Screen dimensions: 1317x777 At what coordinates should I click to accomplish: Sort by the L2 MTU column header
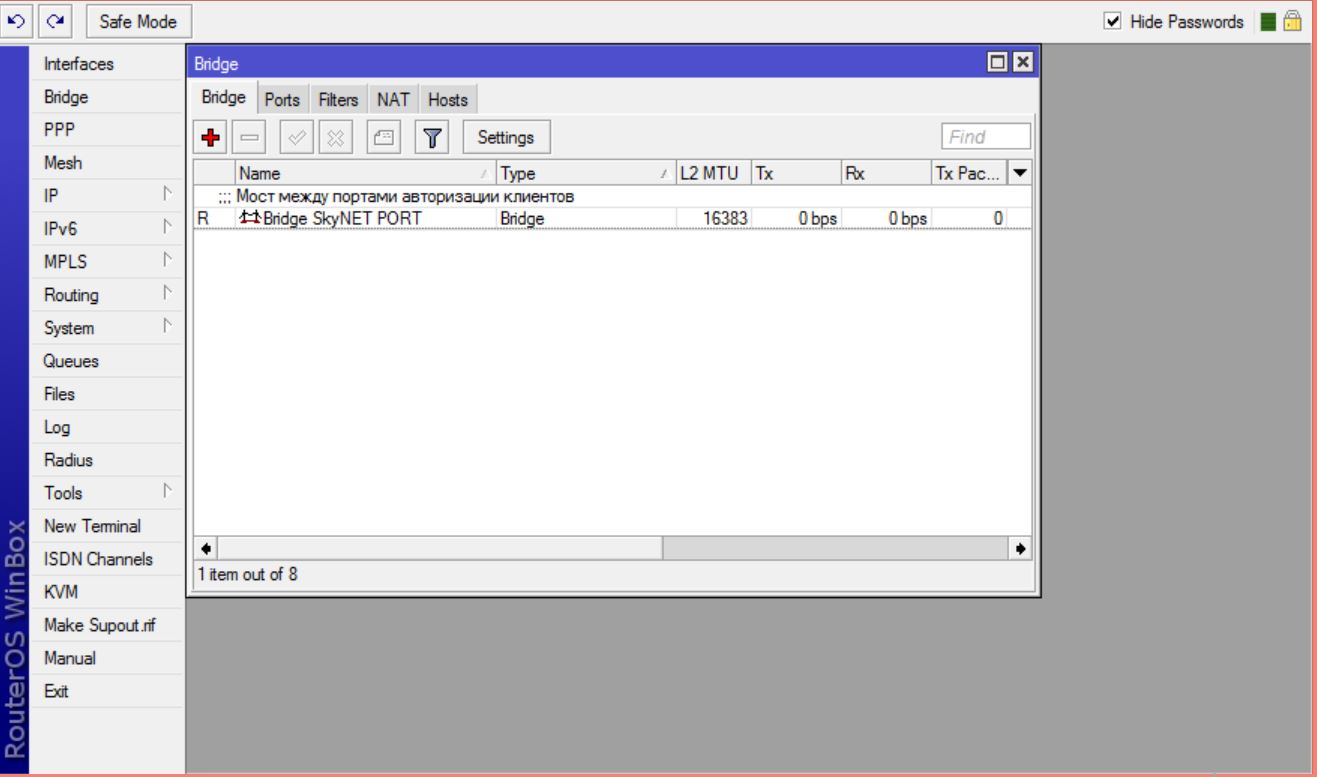pyautogui.click(x=714, y=172)
